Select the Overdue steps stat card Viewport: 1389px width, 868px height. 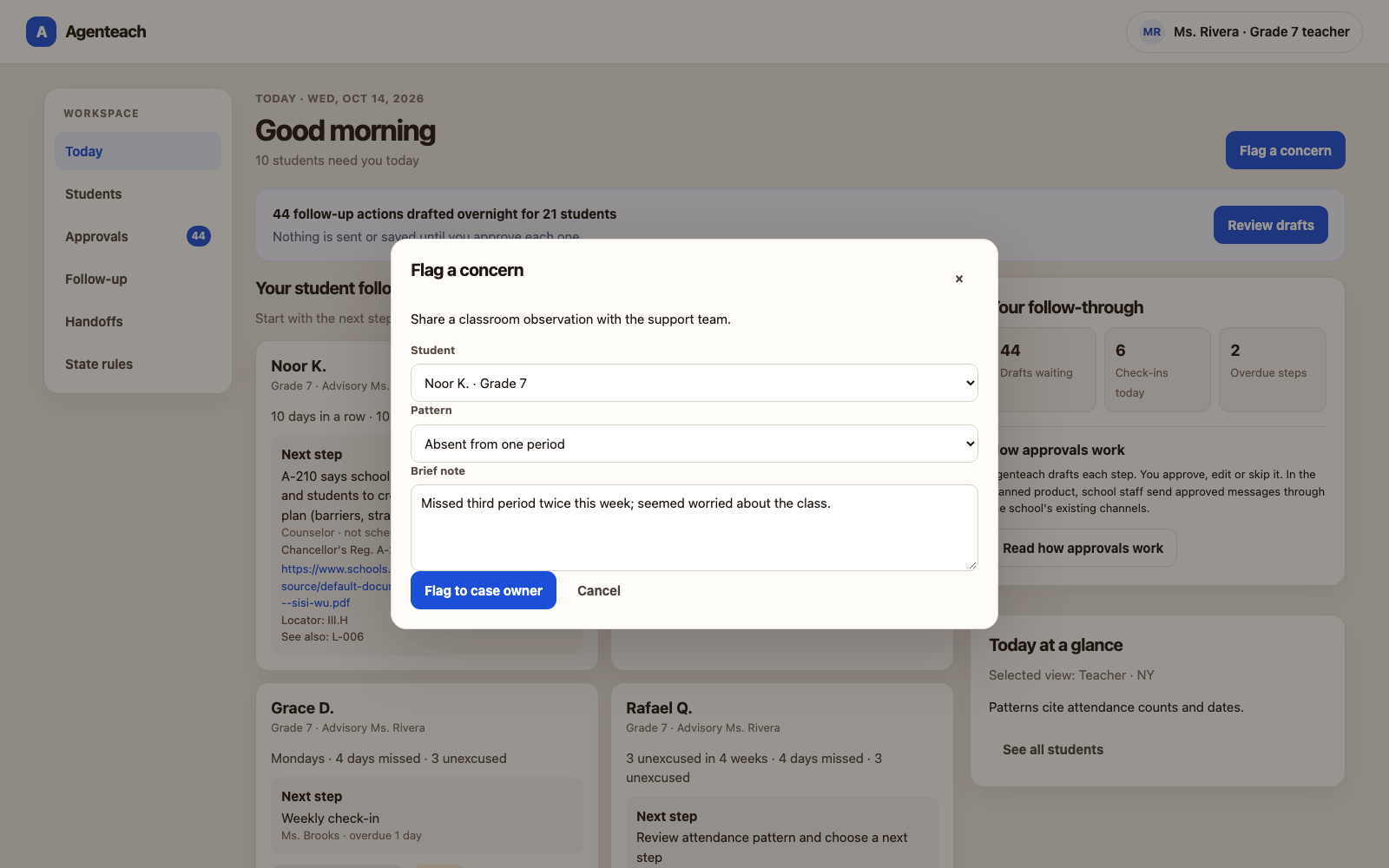coord(1273,370)
